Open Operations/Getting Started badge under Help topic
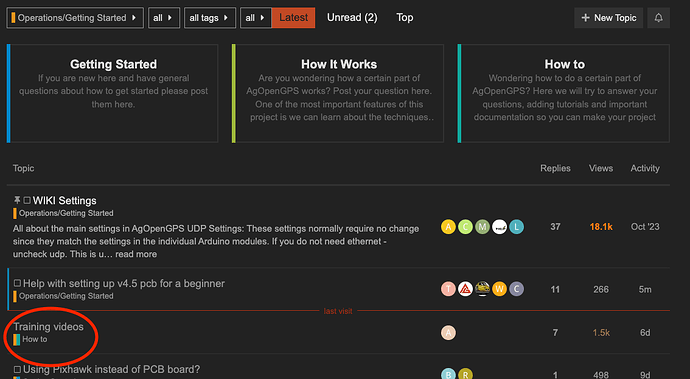 click(63, 296)
